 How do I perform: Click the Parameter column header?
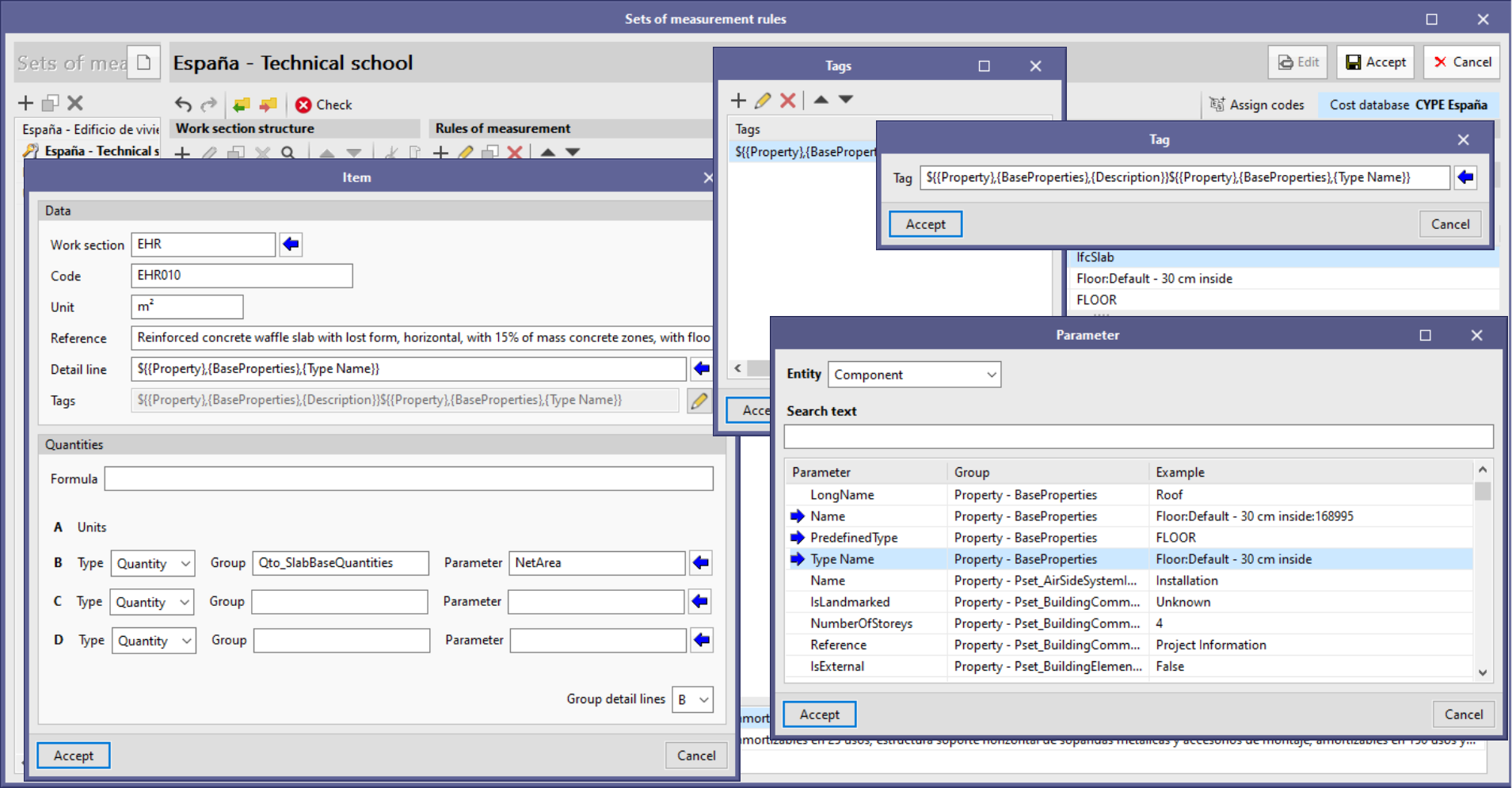coord(866,472)
